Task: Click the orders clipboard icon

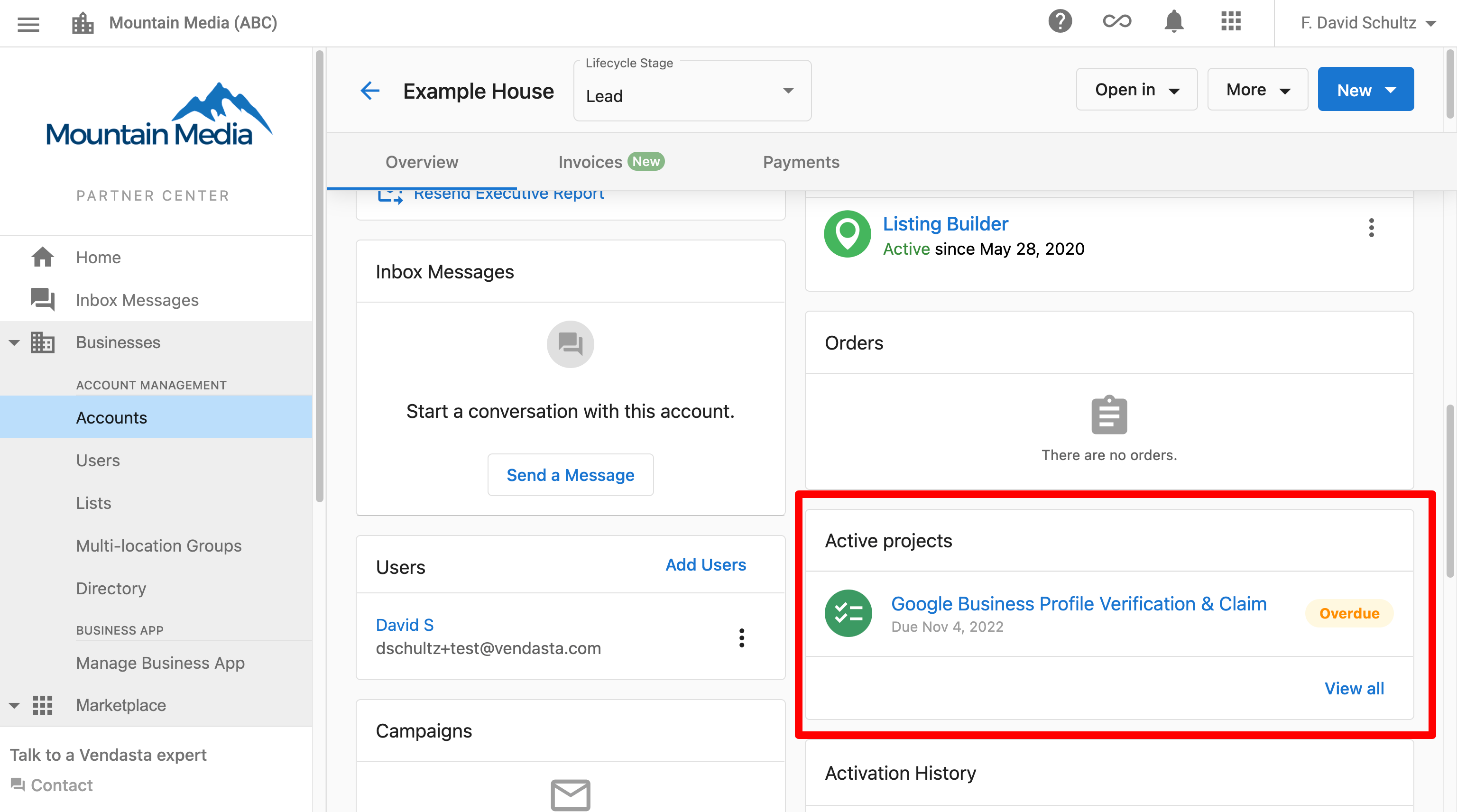Action: coord(1109,415)
